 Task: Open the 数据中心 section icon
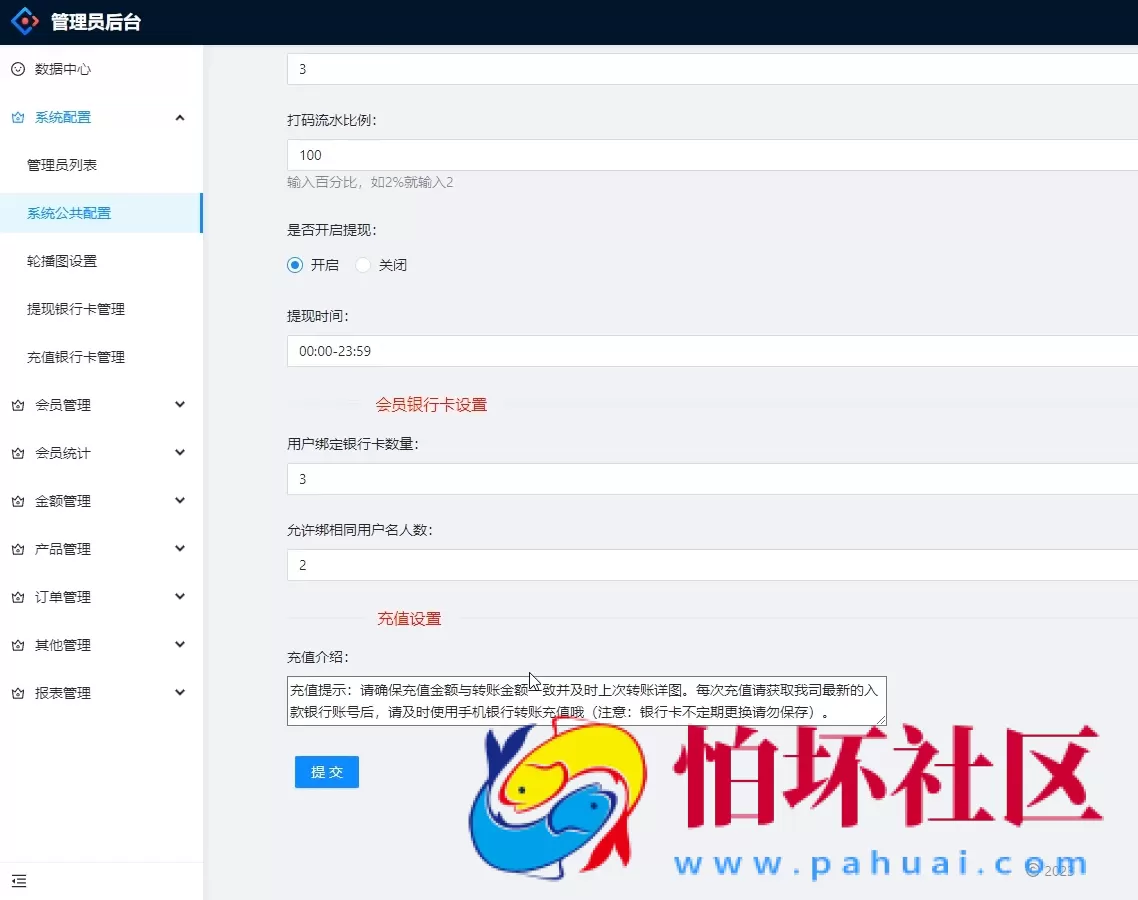point(20,69)
